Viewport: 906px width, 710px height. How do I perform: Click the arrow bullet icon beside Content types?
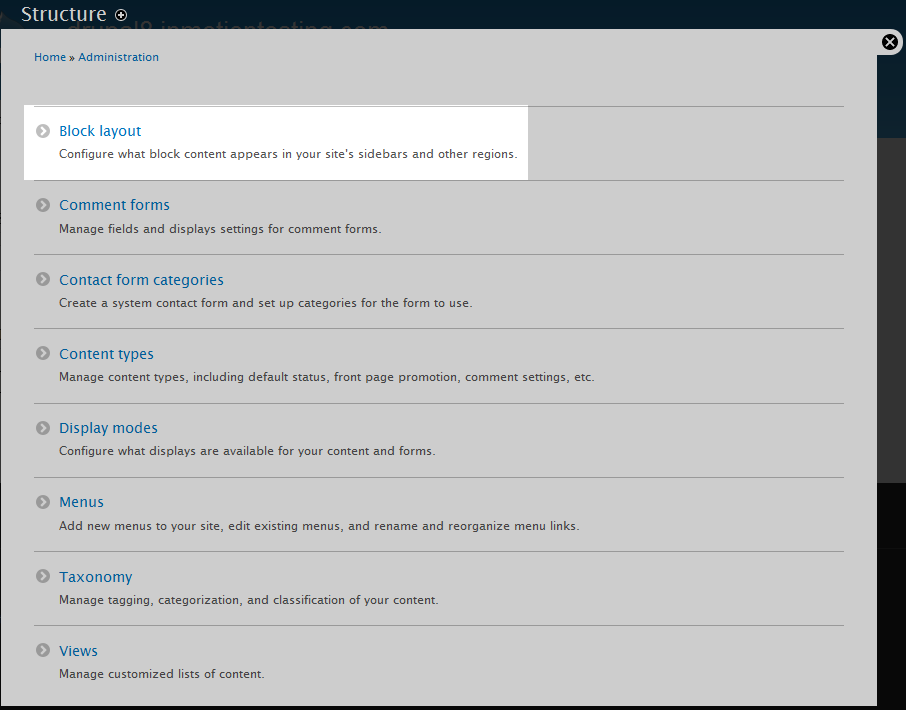[43, 353]
